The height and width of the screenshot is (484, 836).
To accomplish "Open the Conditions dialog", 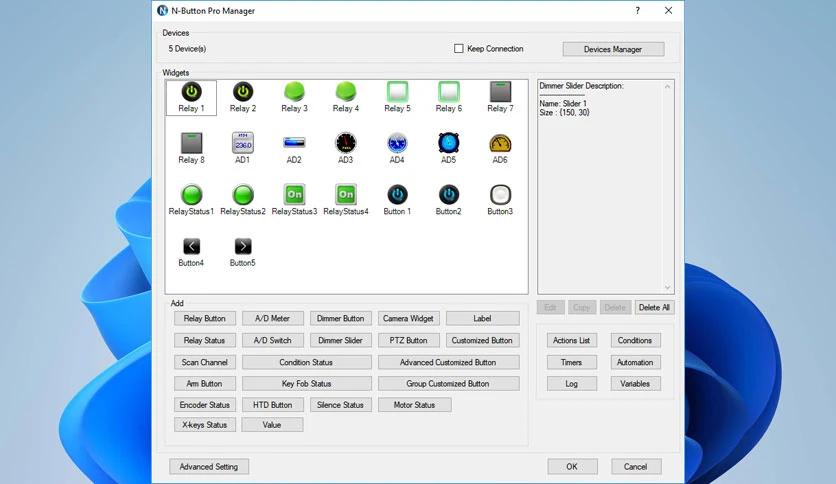I will [x=635, y=340].
